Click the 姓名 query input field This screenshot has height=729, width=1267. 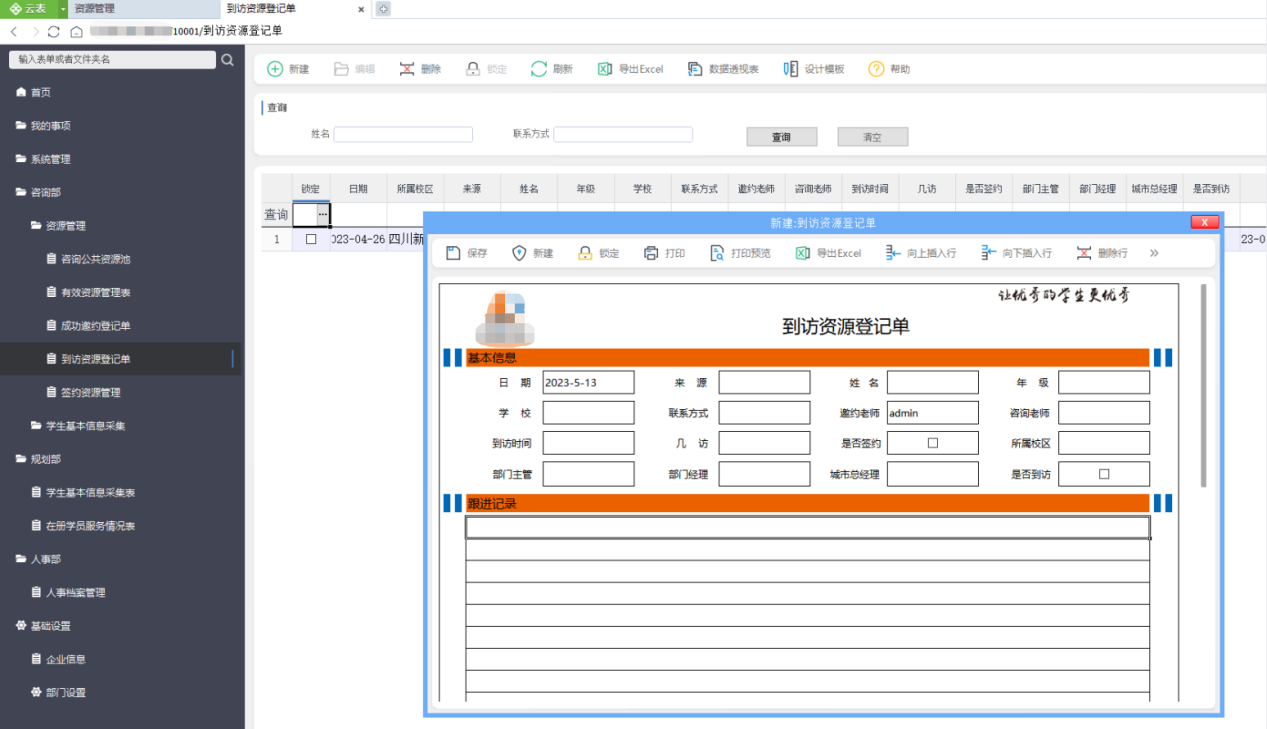click(403, 134)
